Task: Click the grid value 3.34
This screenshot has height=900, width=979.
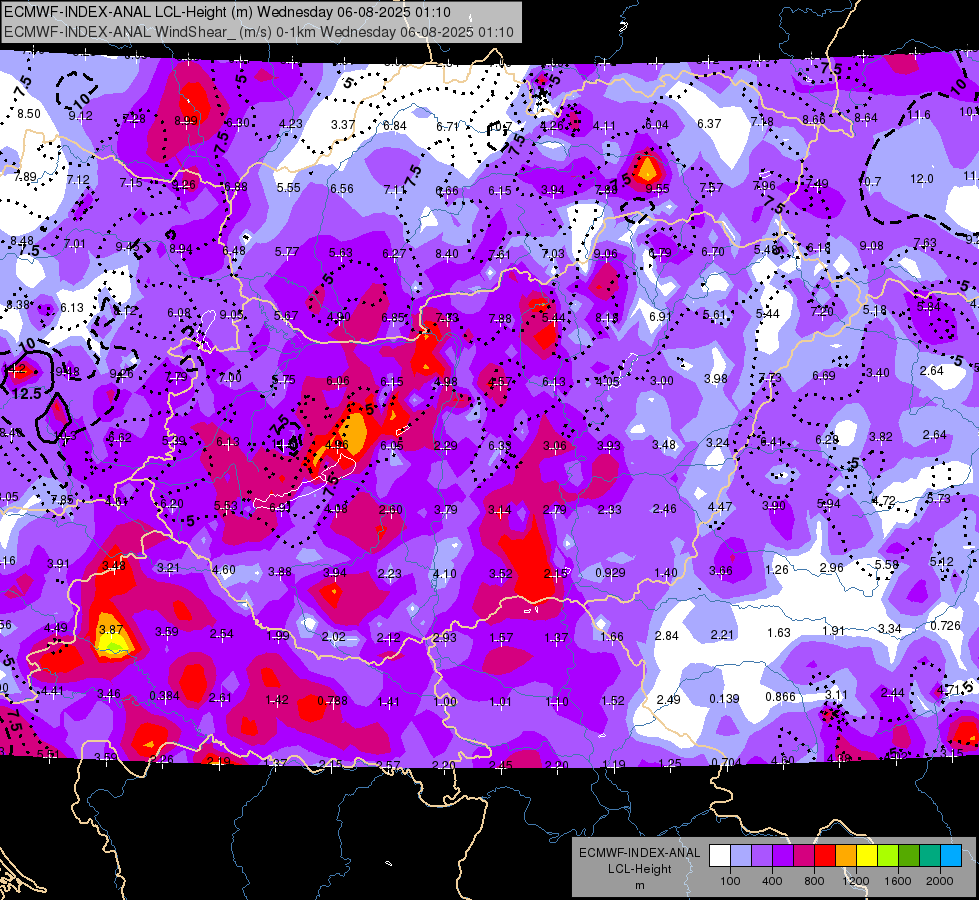Action: coord(890,628)
